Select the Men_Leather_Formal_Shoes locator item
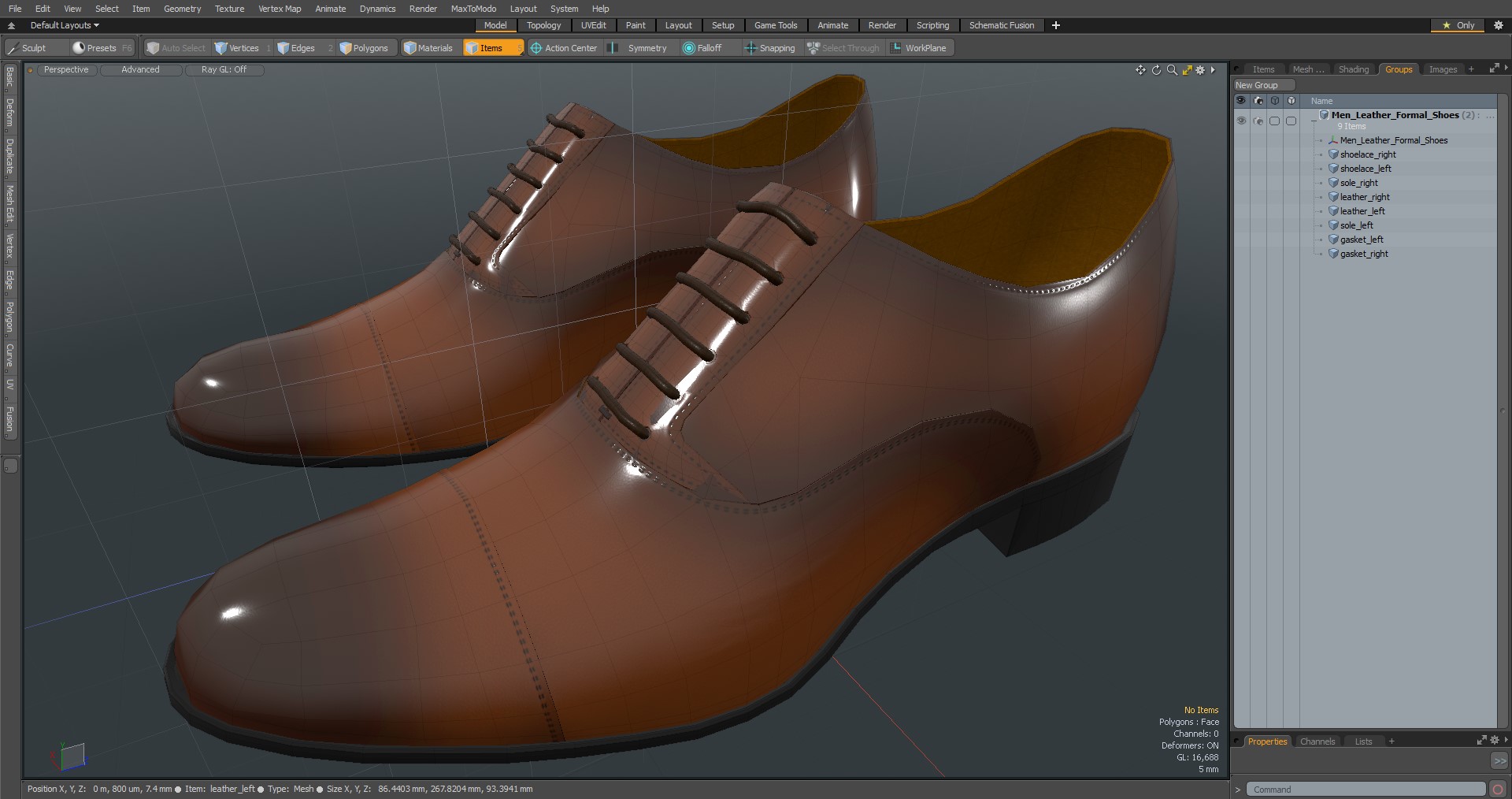This screenshot has height=799, width=1512. [1393, 140]
